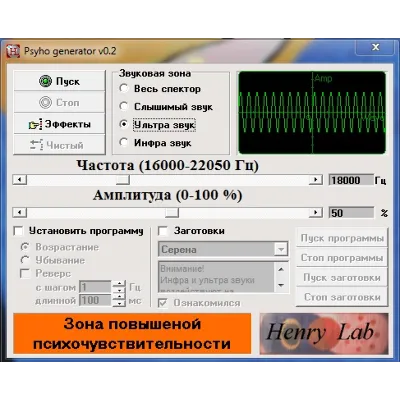Click the Стоп программы button
Viewport: 400px width, 400px height.
tap(342, 258)
